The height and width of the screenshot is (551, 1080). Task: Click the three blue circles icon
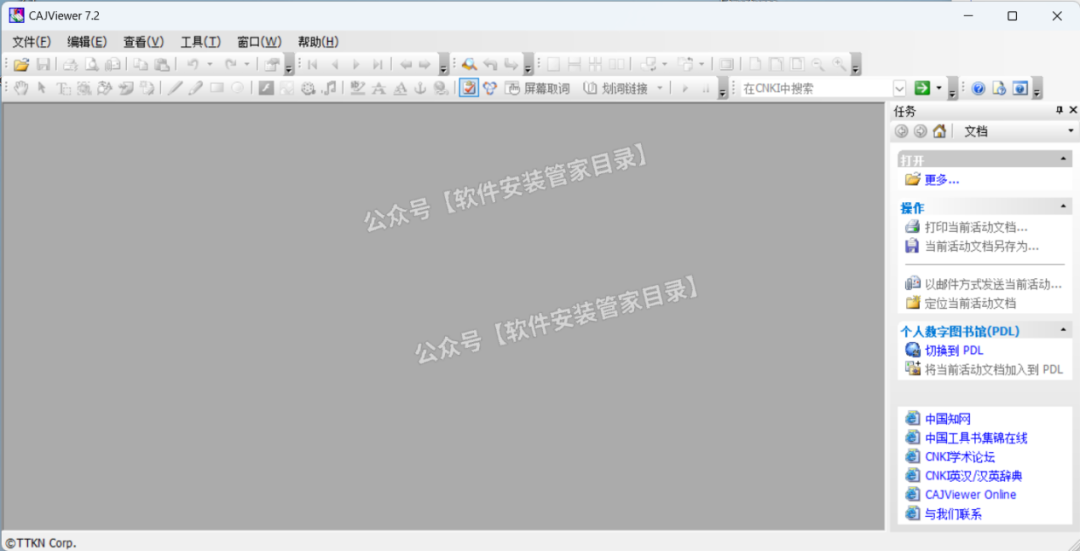coord(490,88)
